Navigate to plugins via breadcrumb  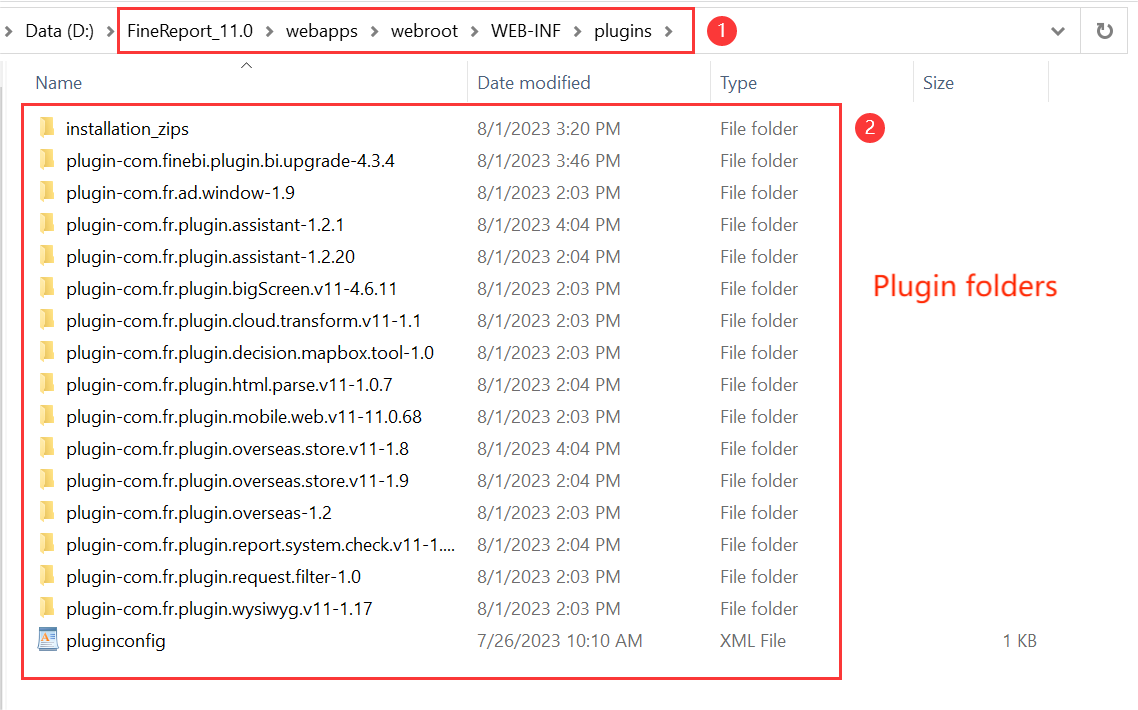(622, 30)
